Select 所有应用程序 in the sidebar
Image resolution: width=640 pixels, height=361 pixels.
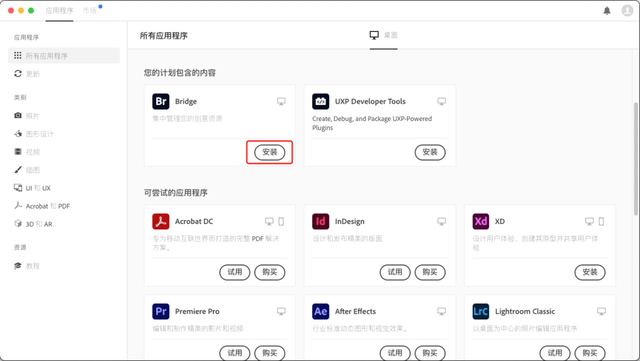[64, 56]
